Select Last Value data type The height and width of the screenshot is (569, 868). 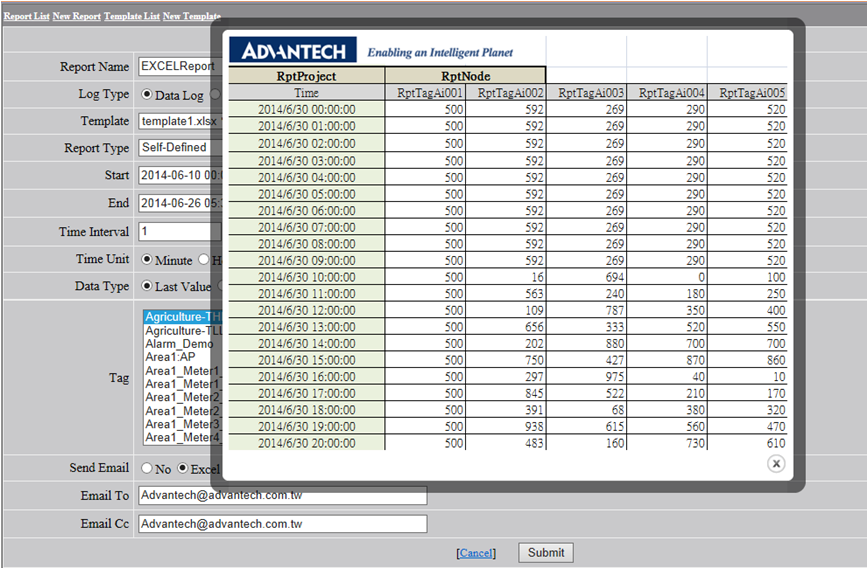tap(148, 286)
